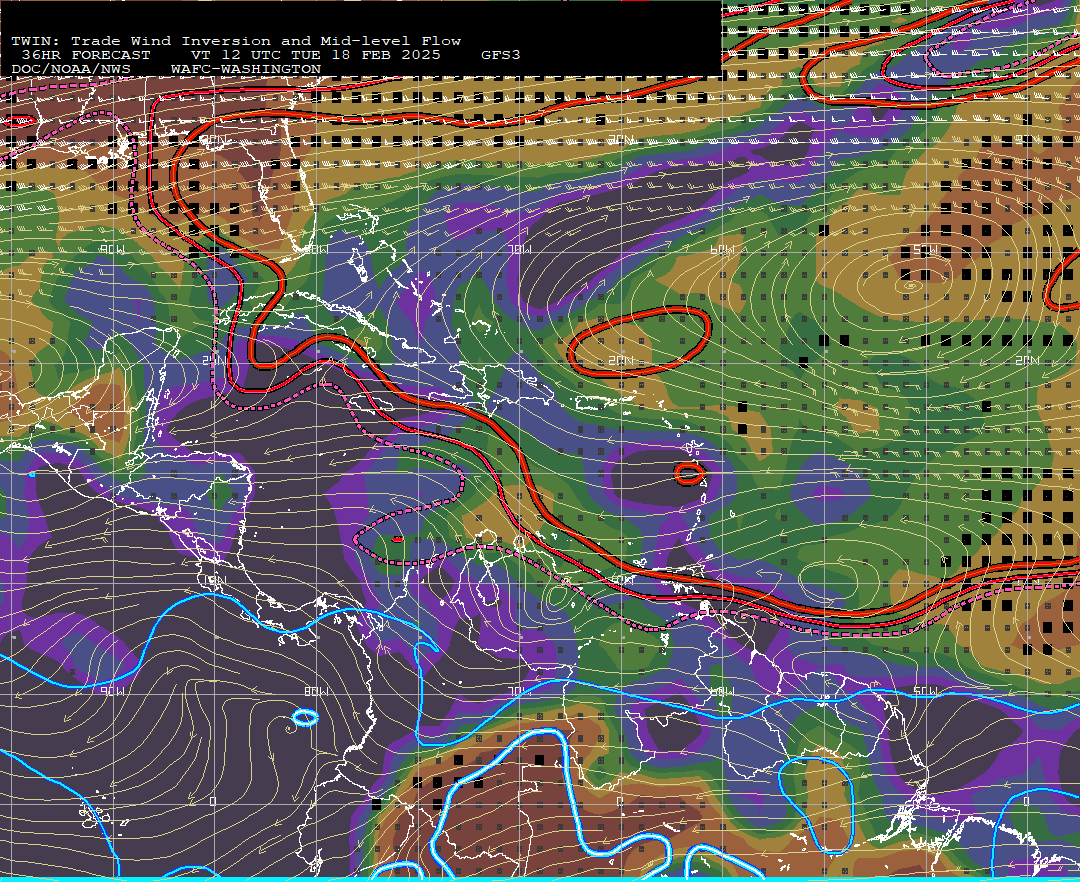Select the 80W label in the Pacific near the cyan ellipse

point(317,691)
